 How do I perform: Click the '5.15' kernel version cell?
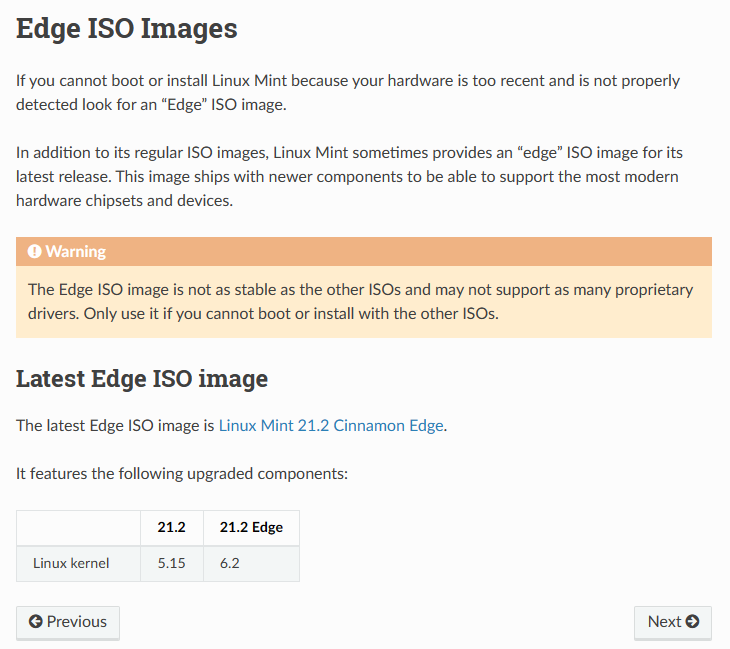coord(171,563)
